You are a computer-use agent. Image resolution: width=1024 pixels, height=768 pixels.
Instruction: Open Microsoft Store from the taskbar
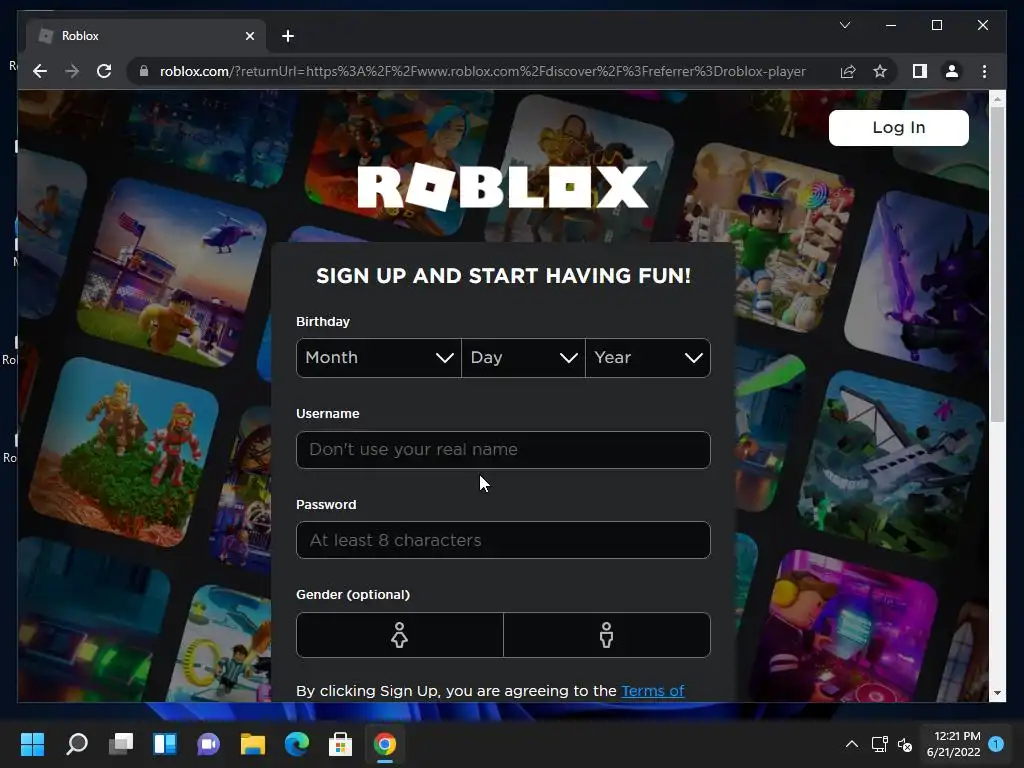coord(340,744)
